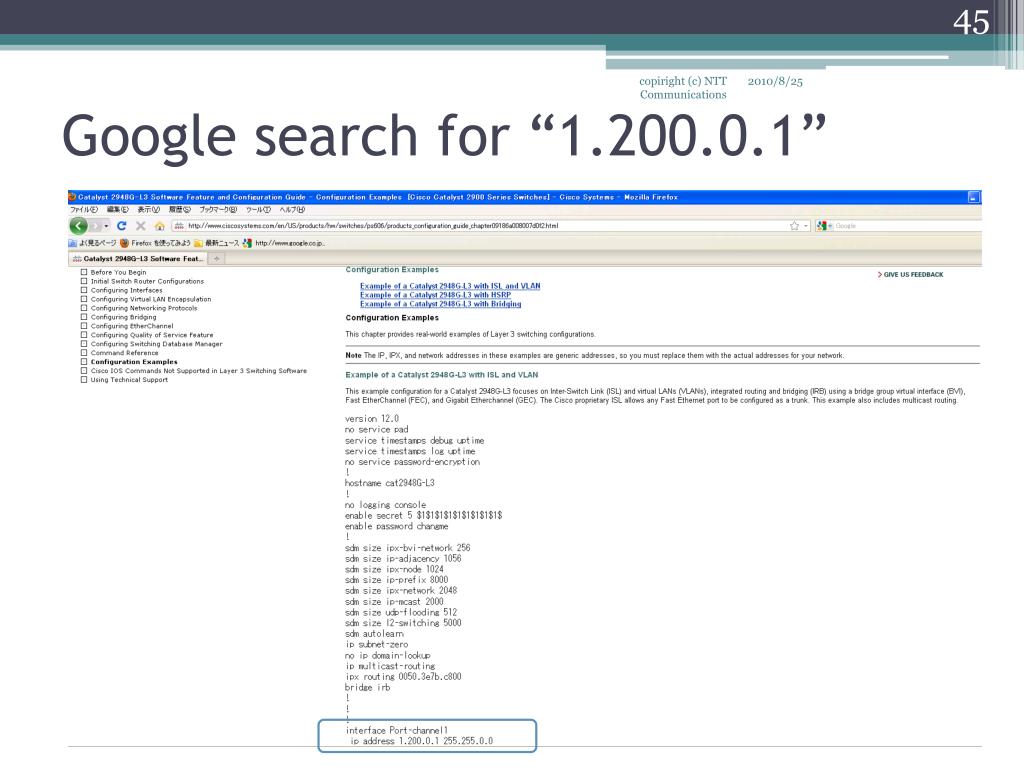Open the ツール (Tools) menu
Image resolution: width=1024 pixels, height=768 pixels.
258,210
